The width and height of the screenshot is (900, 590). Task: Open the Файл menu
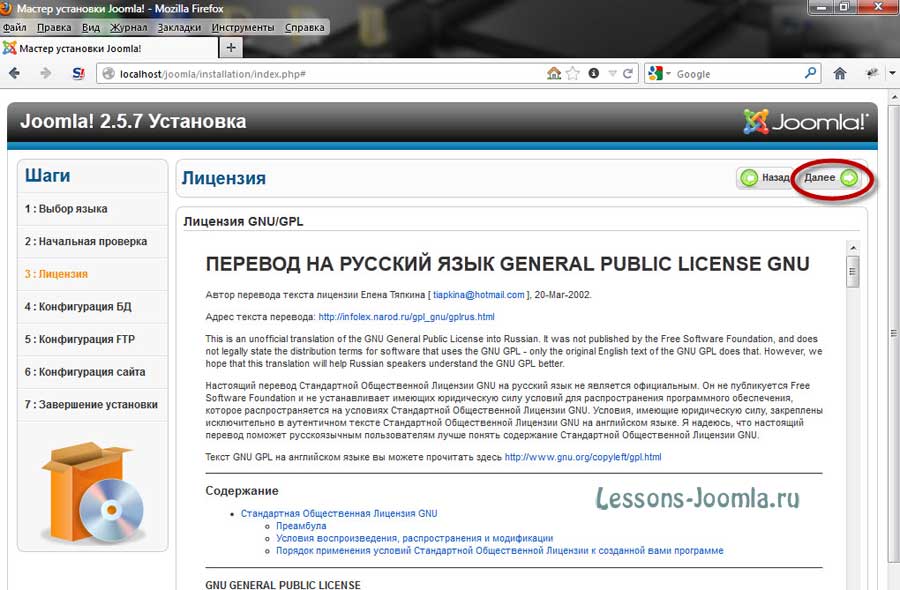point(14,27)
